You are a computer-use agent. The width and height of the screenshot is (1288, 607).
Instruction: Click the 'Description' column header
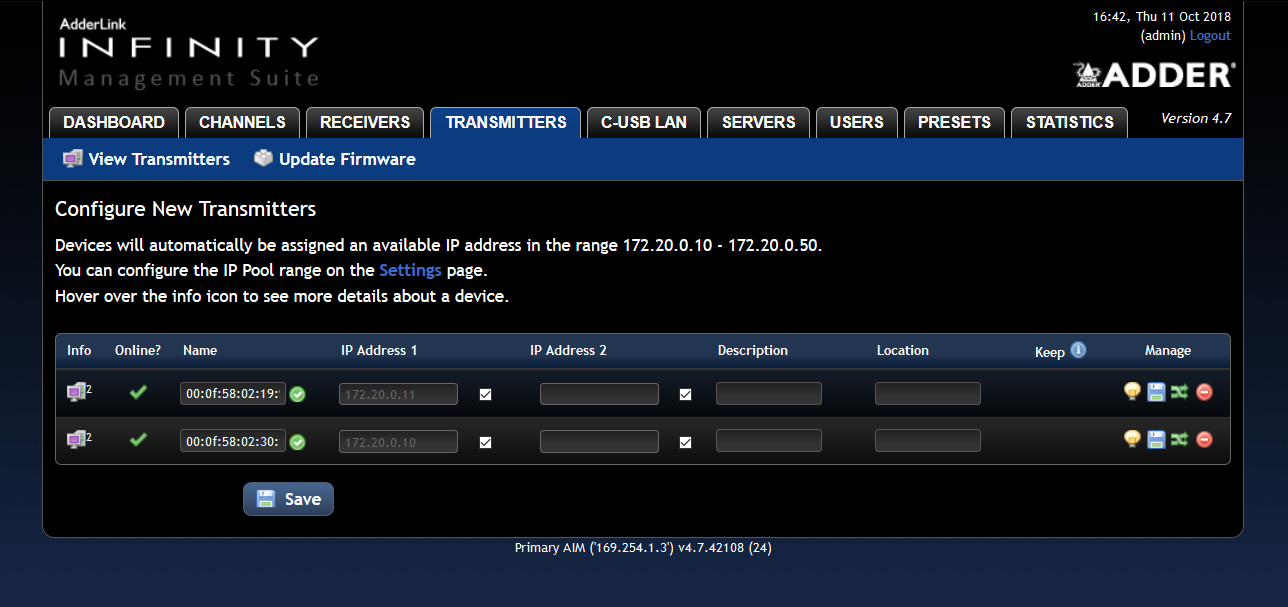[x=753, y=350]
